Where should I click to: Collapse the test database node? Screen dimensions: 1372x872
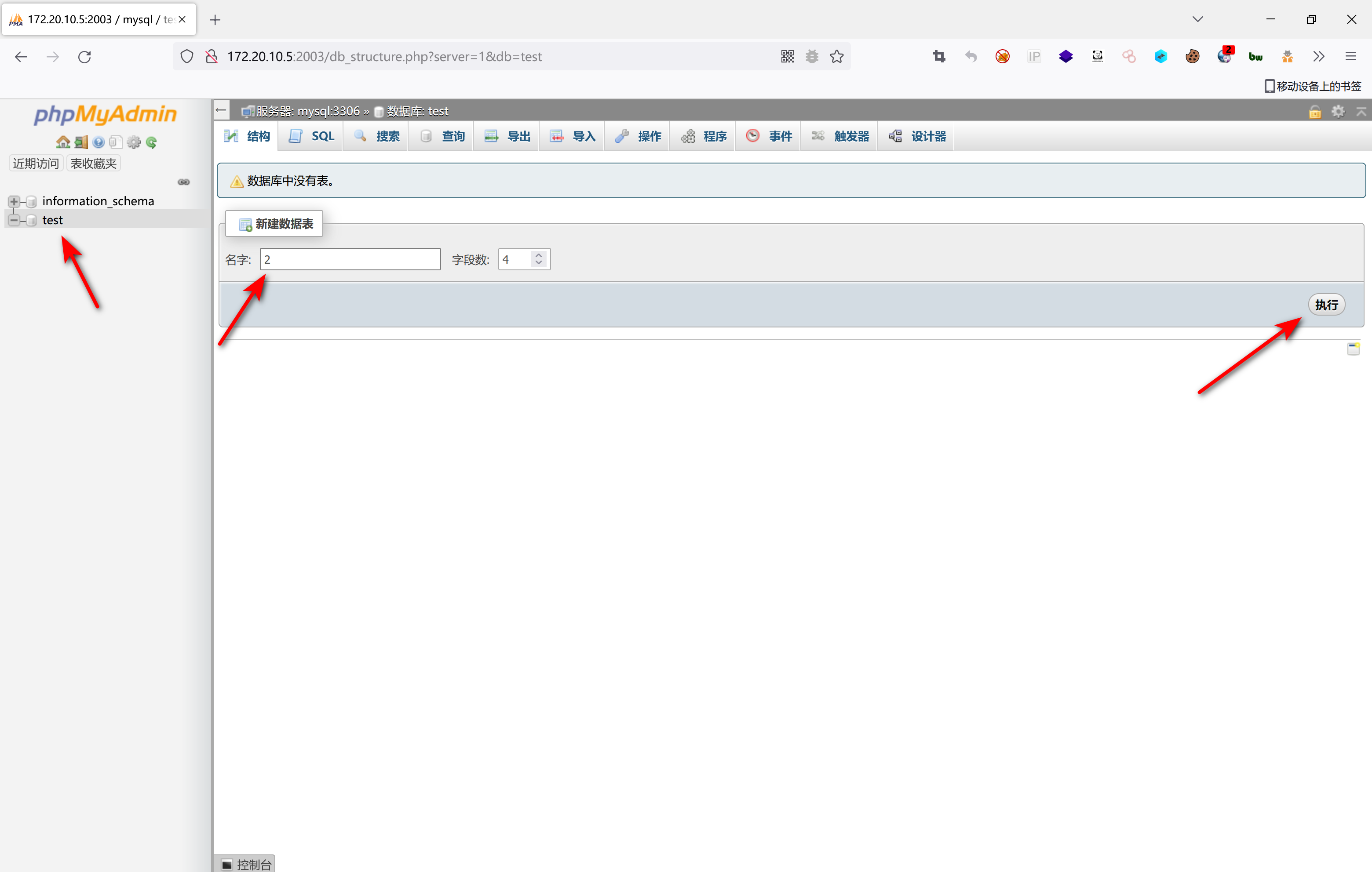click(14, 220)
